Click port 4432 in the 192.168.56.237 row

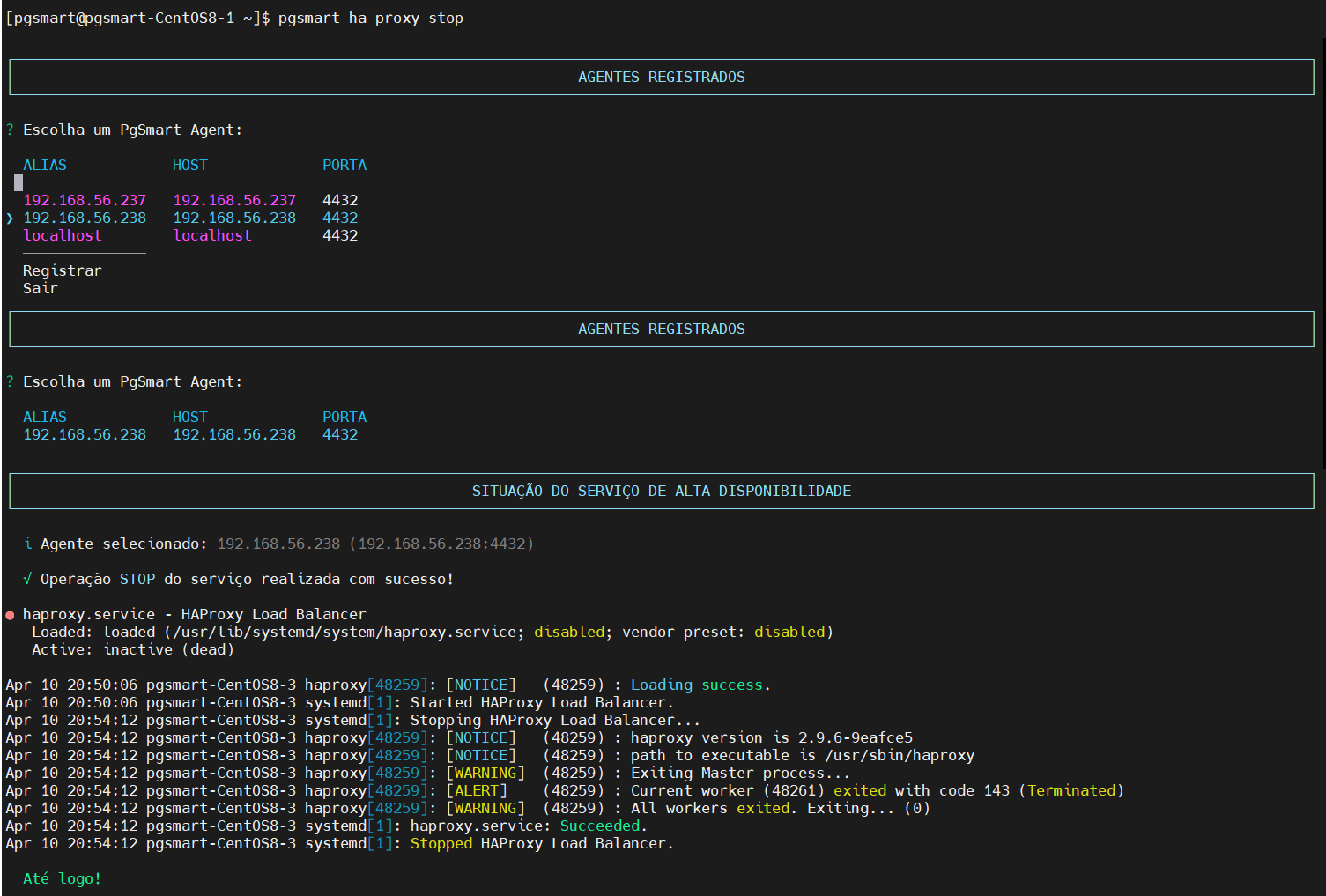tap(340, 200)
